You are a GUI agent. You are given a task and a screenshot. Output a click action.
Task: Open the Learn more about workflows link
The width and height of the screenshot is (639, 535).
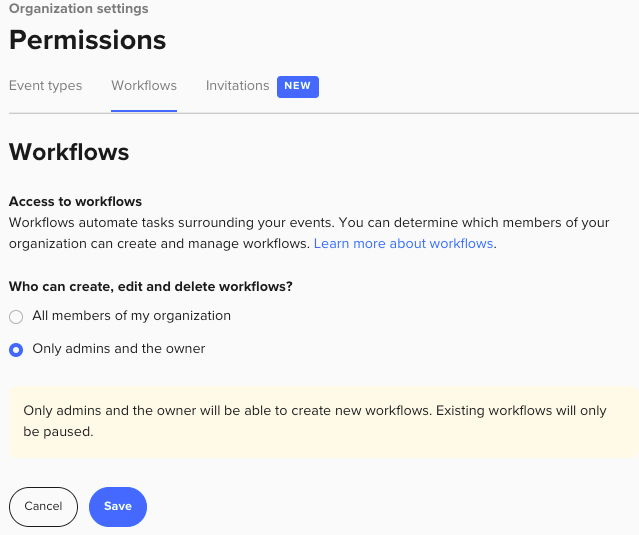pyautogui.click(x=404, y=244)
